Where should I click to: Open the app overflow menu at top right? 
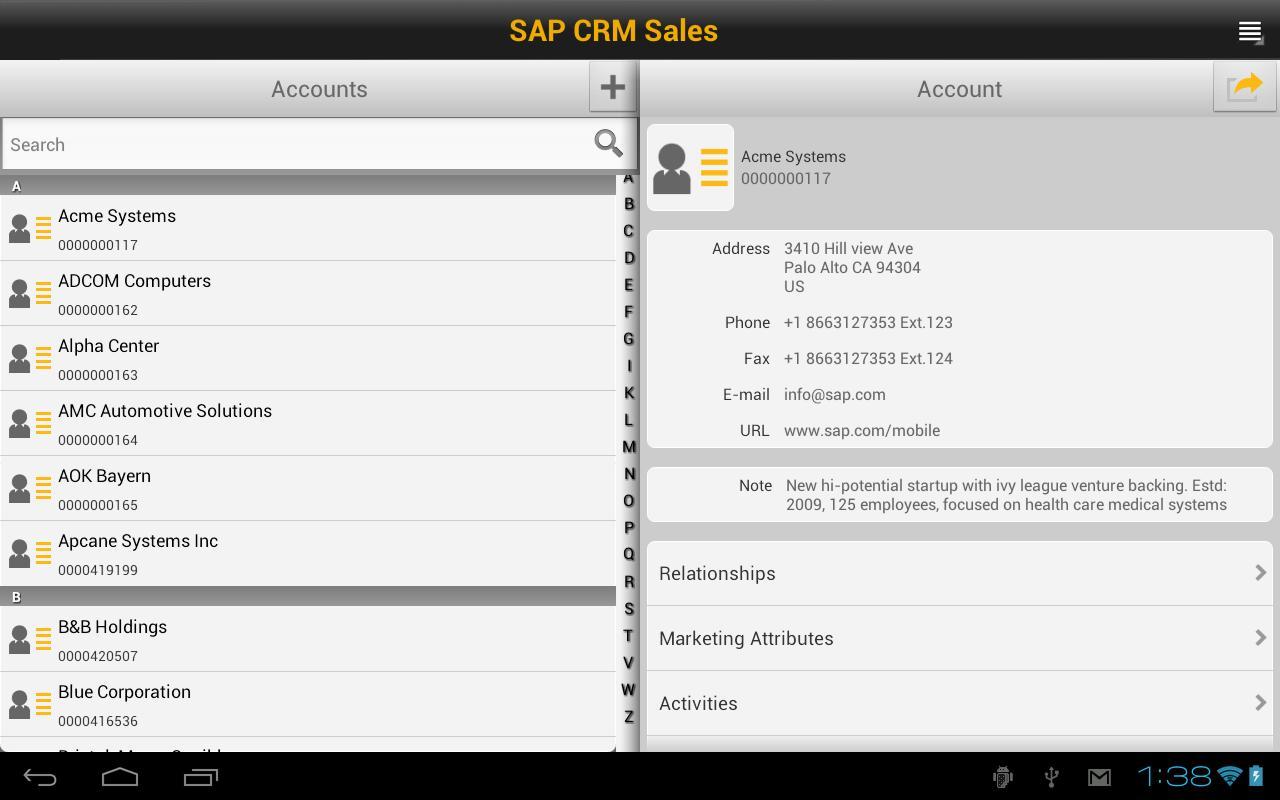1249,31
